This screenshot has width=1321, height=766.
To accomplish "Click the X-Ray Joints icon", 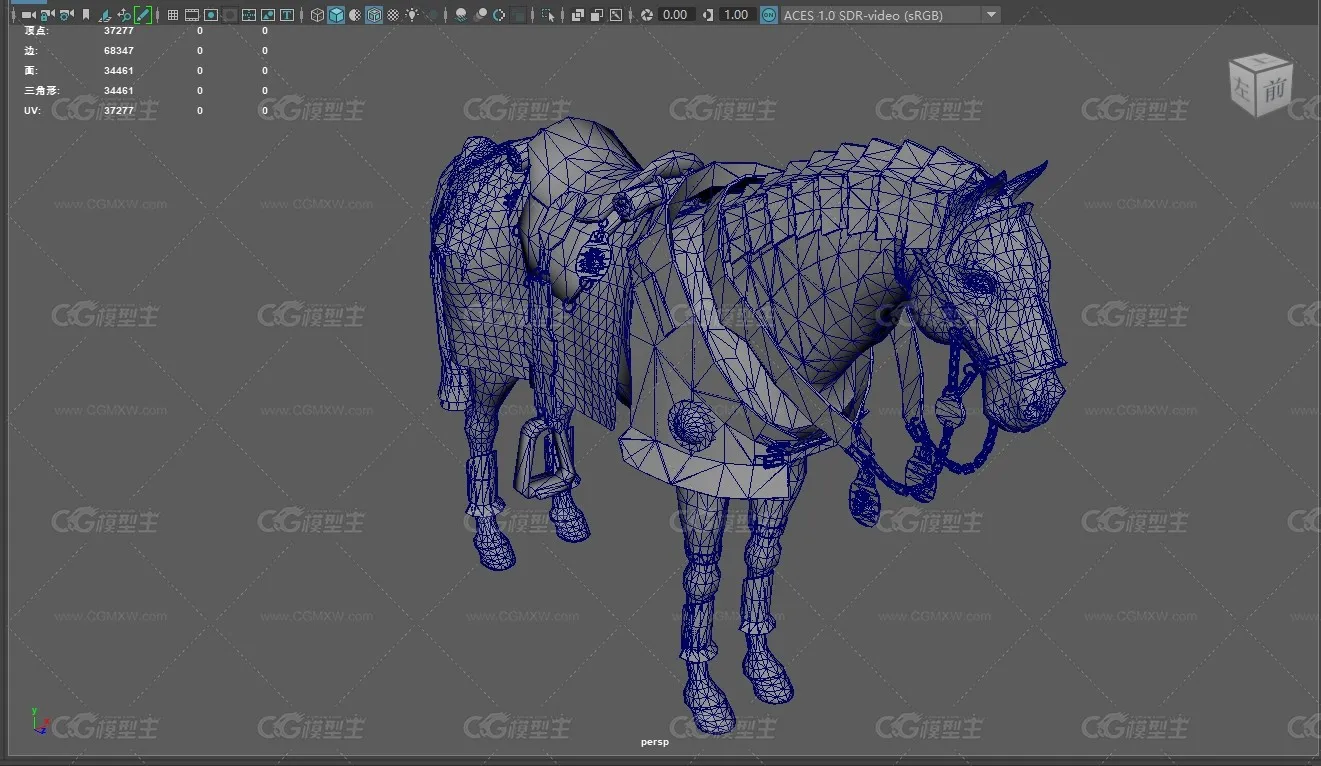I will point(616,15).
